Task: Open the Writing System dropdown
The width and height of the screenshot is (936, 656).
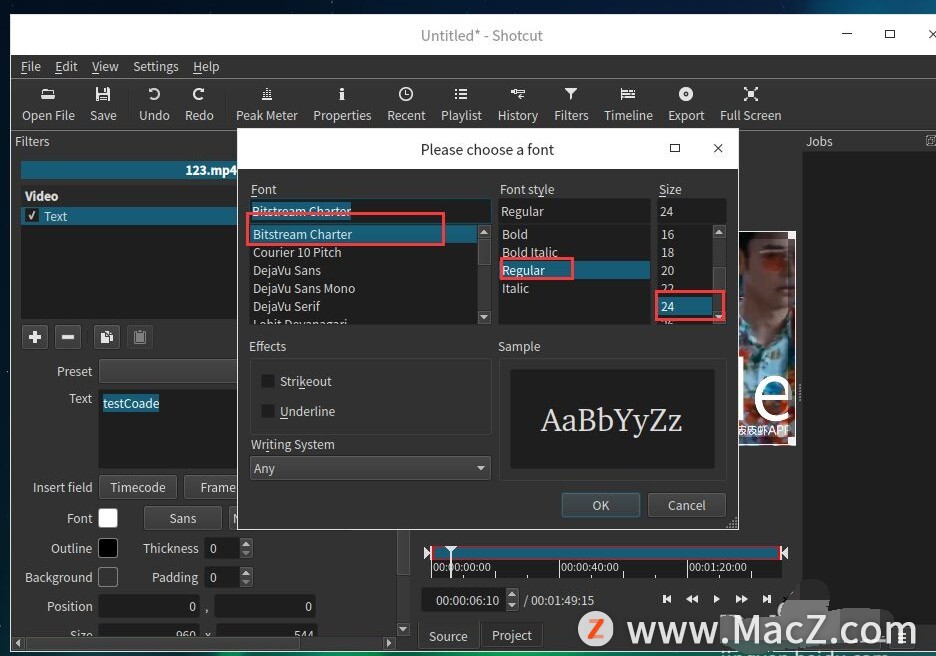Action: pyautogui.click(x=370, y=468)
